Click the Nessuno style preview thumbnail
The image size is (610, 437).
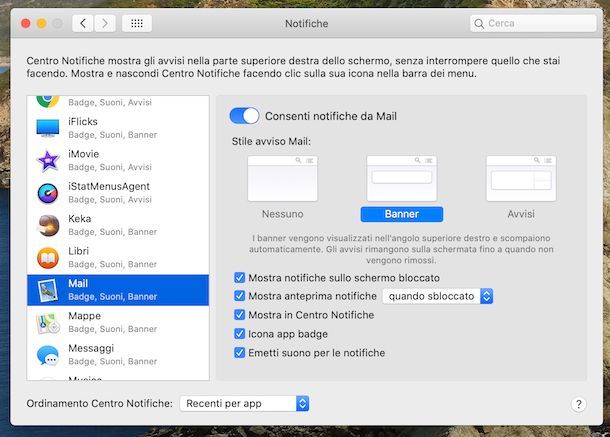(282, 179)
